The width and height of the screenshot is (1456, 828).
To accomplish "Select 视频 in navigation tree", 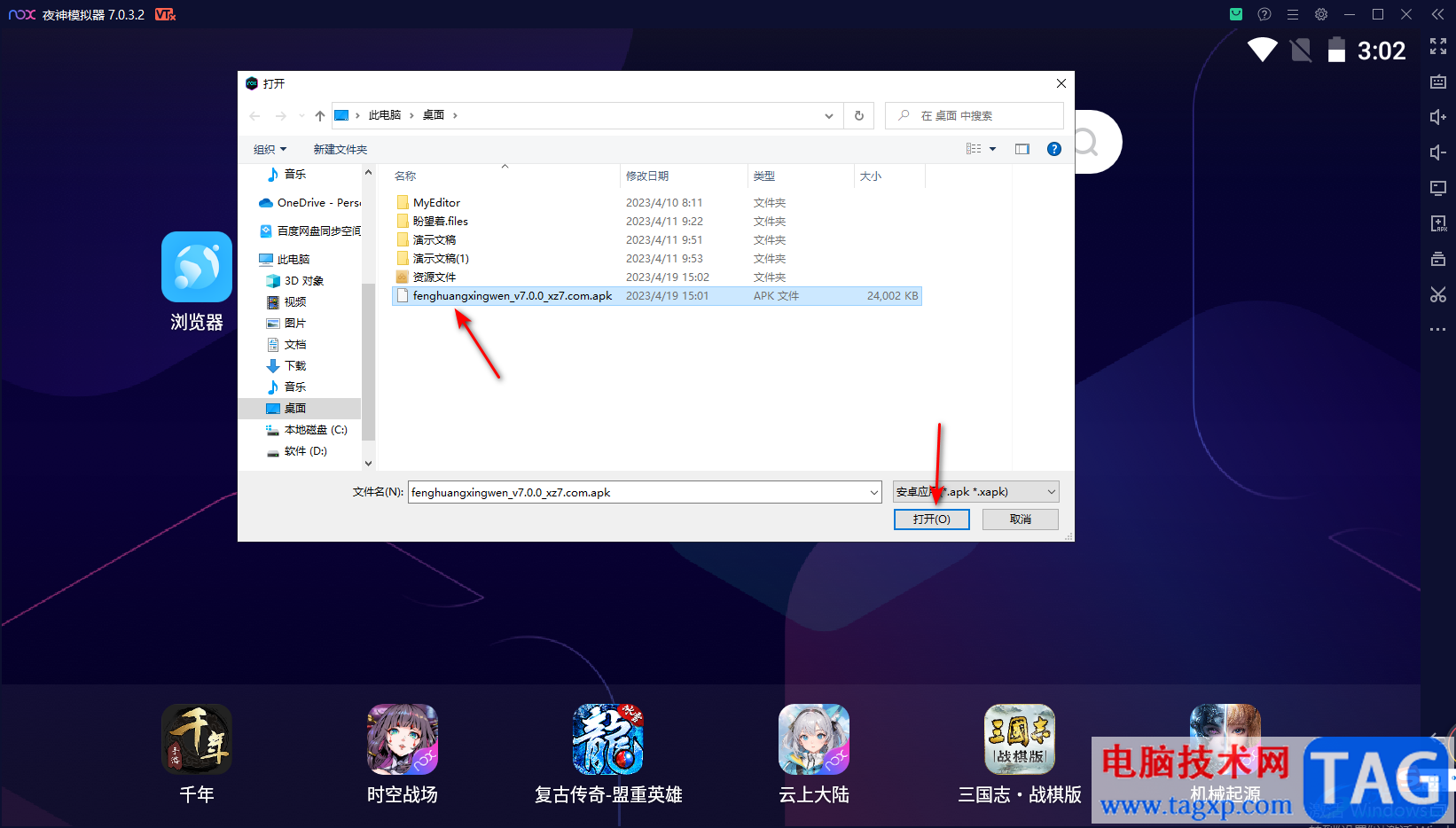I will 286,302.
